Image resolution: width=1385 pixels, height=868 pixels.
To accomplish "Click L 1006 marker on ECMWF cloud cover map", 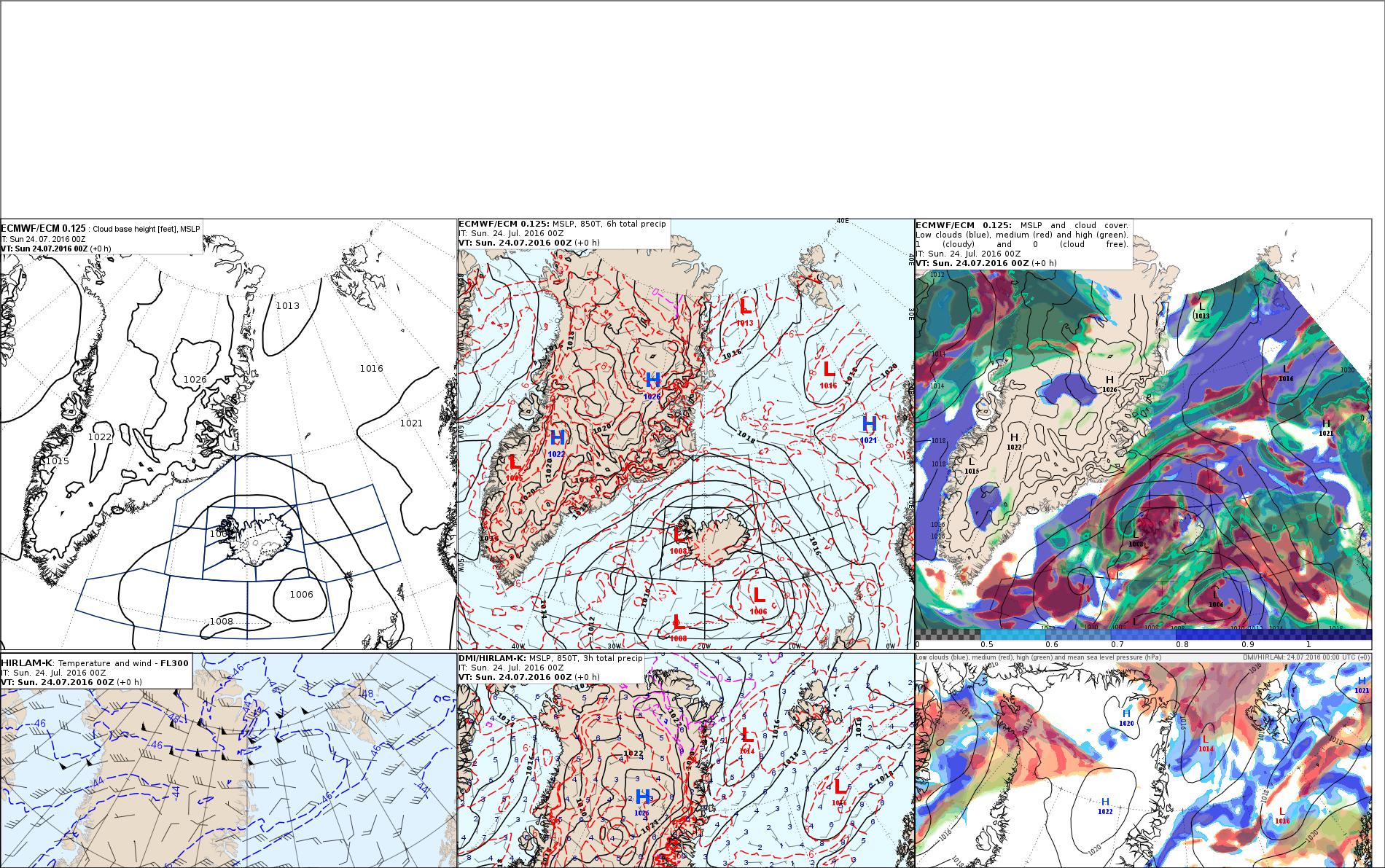I will pyautogui.click(x=1215, y=599).
